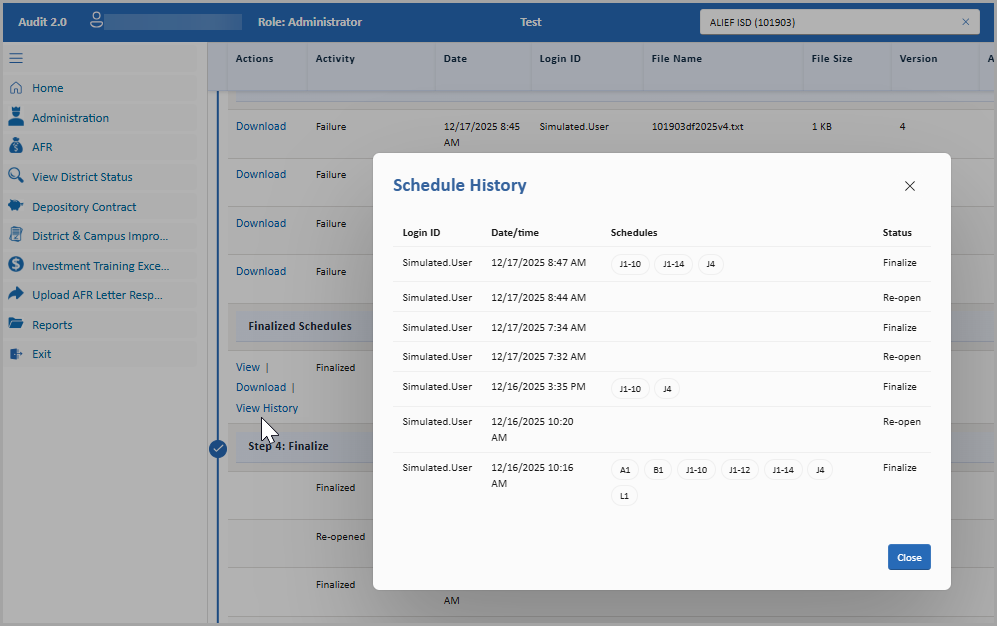
Task: Click the Depository Contract piggy bank icon
Action: pyautogui.click(x=16, y=206)
